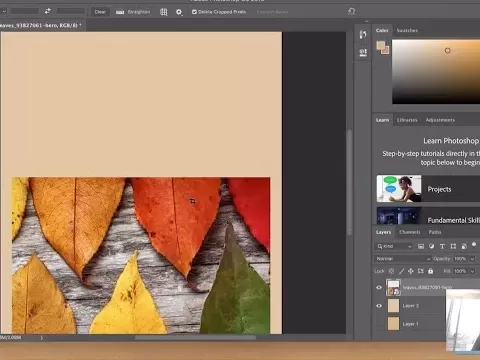Click the canvas vertical scrollbar
Image resolution: width=480 pixels, height=360 pixels.
(349, 182)
